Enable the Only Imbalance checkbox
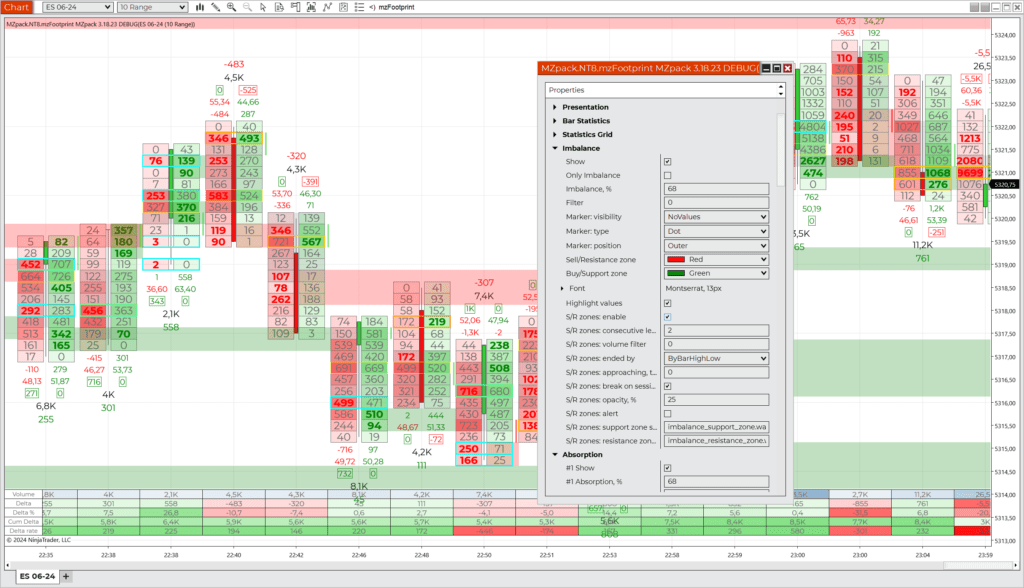Viewport: 1024px width, 588px height. 667,175
